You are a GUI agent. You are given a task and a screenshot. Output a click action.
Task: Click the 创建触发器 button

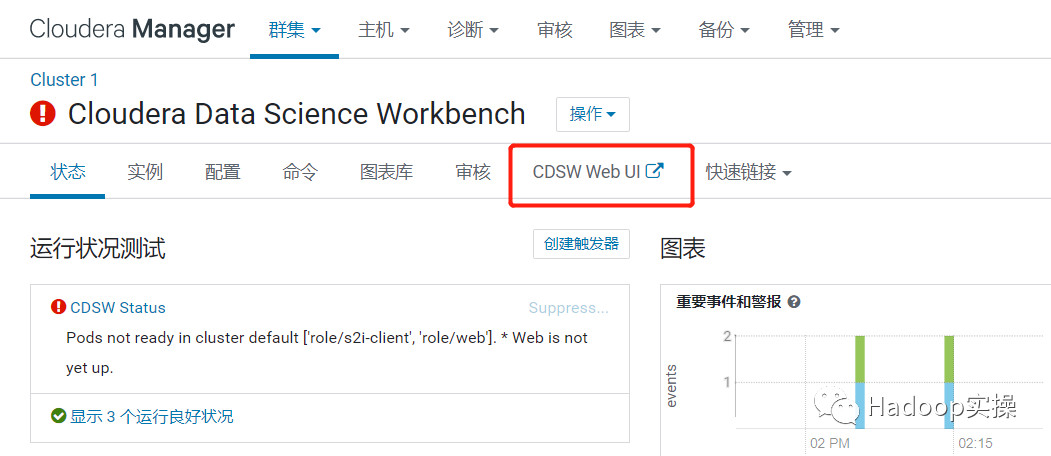pos(581,244)
